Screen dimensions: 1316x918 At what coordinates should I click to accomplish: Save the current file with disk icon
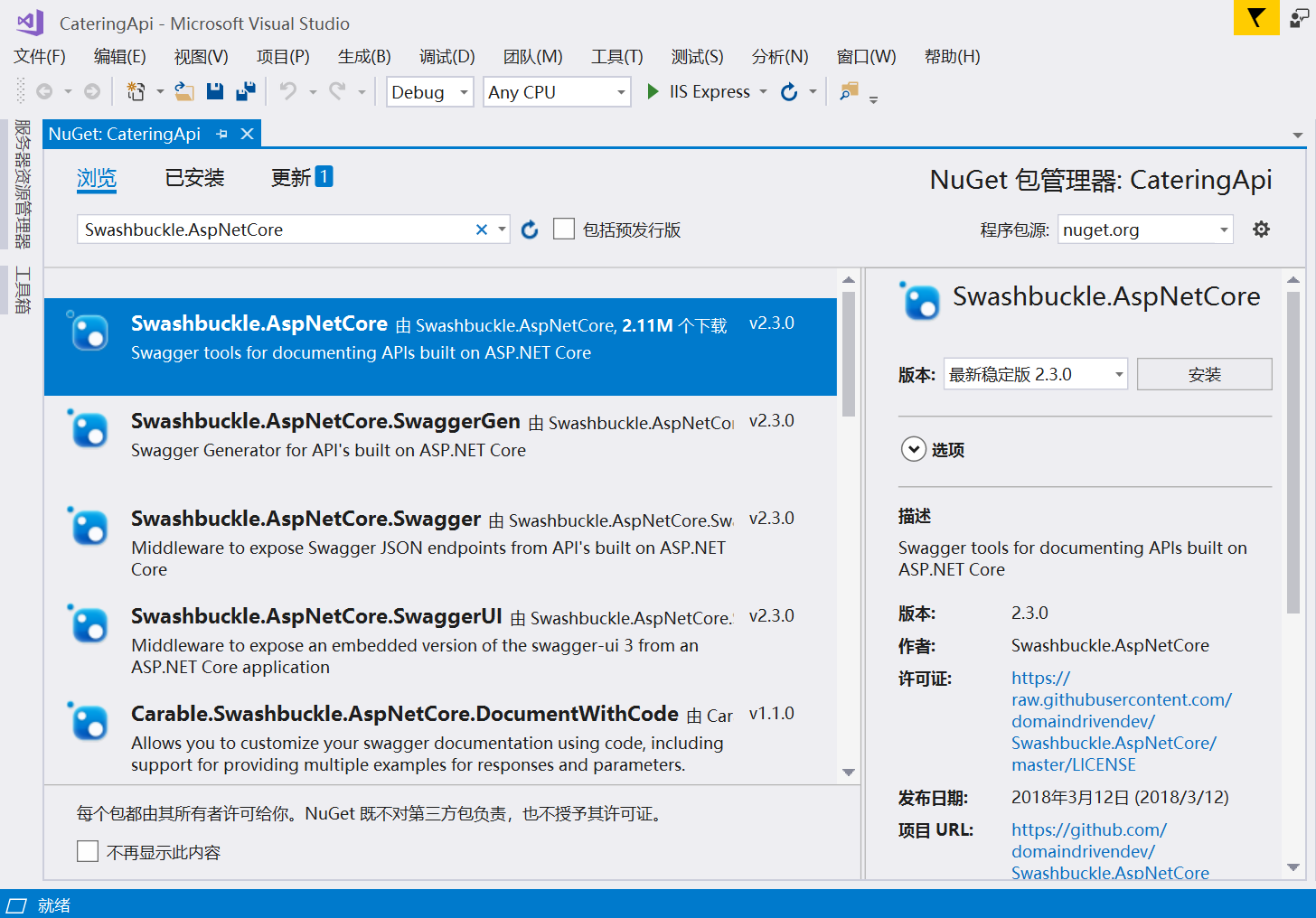pos(215,91)
